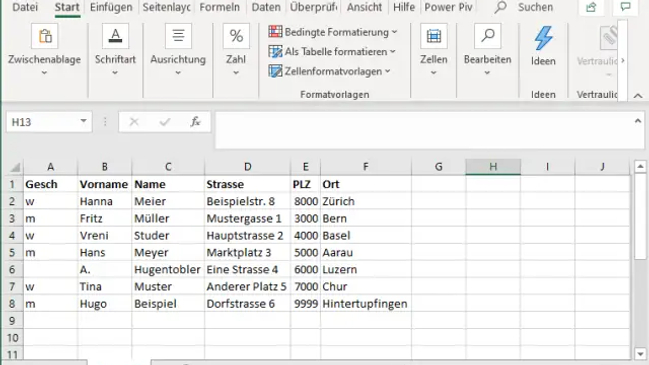Open the Schriftart font group
Image resolution: width=649 pixels, height=365 pixels.
[115, 50]
